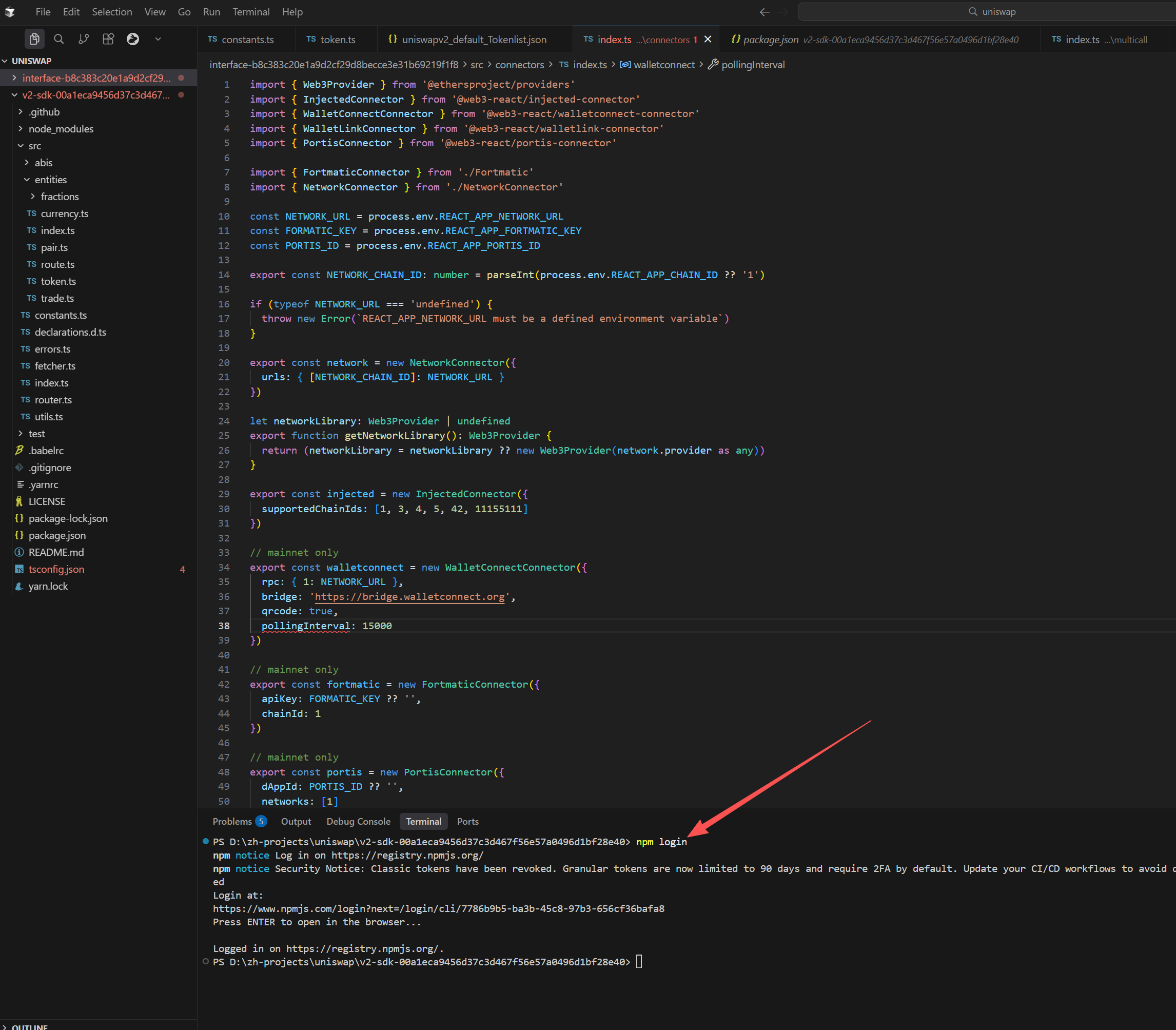The height and width of the screenshot is (1030, 1176).
Task: Open the Explorer view icon
Action: click(x=34, y=39)
